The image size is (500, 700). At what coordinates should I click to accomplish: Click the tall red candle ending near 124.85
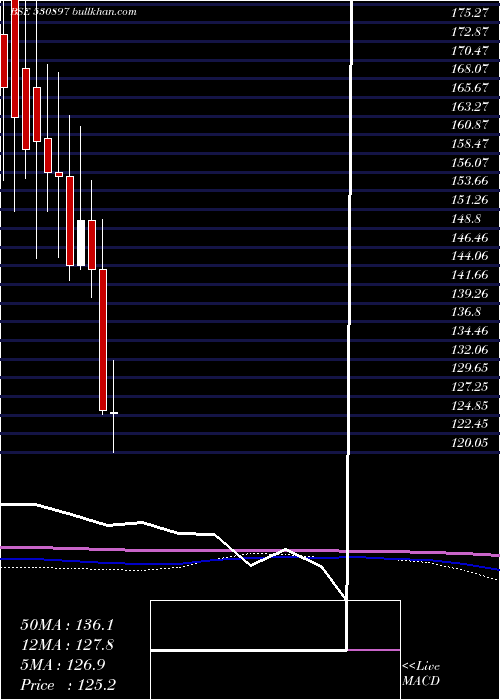point(103,340)
